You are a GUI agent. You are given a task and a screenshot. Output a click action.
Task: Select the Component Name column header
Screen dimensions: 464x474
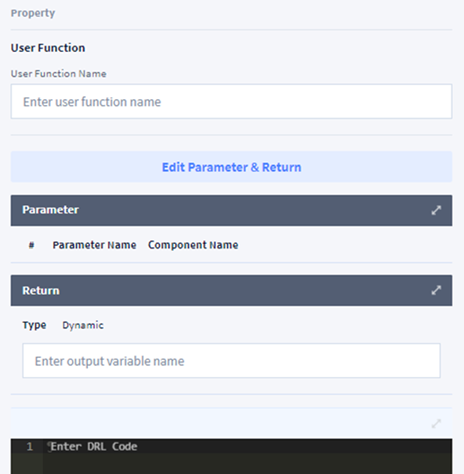click(193, 245)
